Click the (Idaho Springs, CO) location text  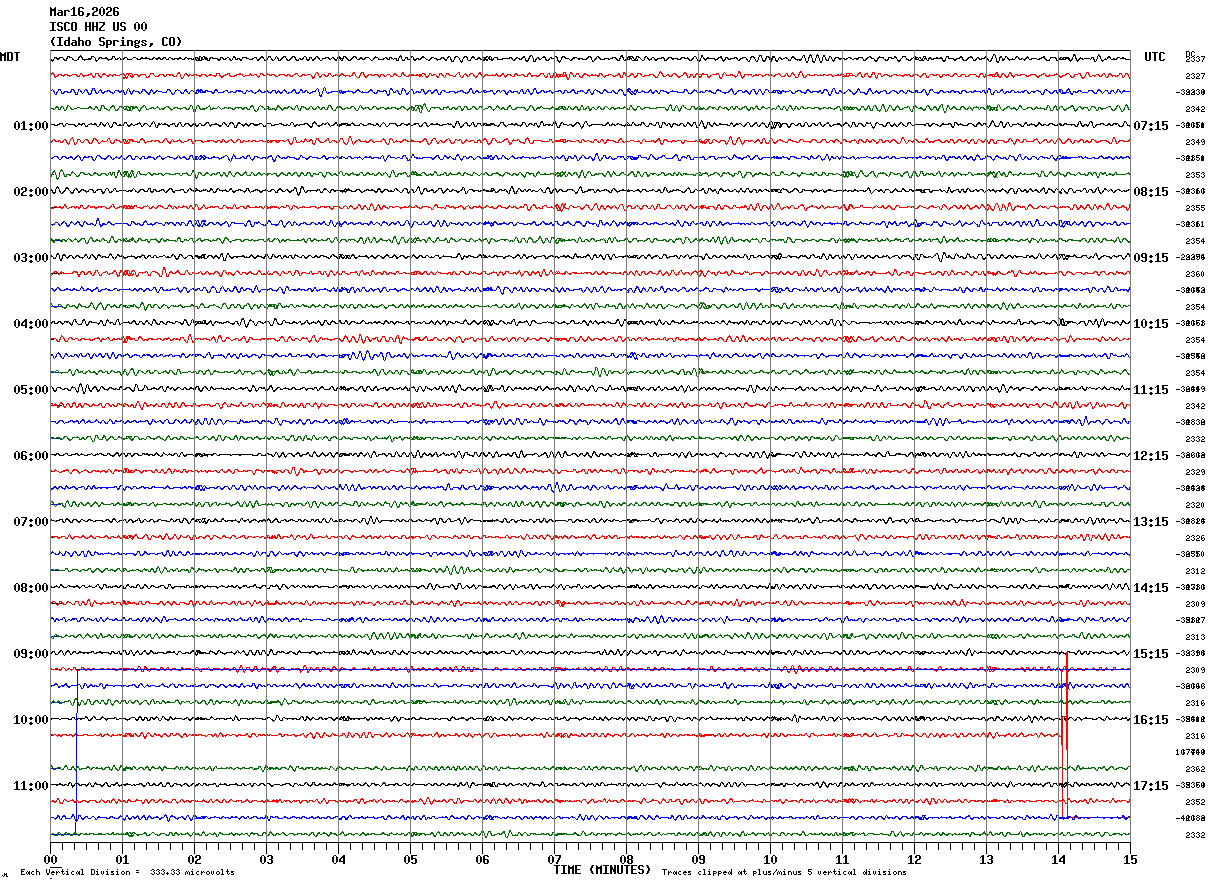116,42
